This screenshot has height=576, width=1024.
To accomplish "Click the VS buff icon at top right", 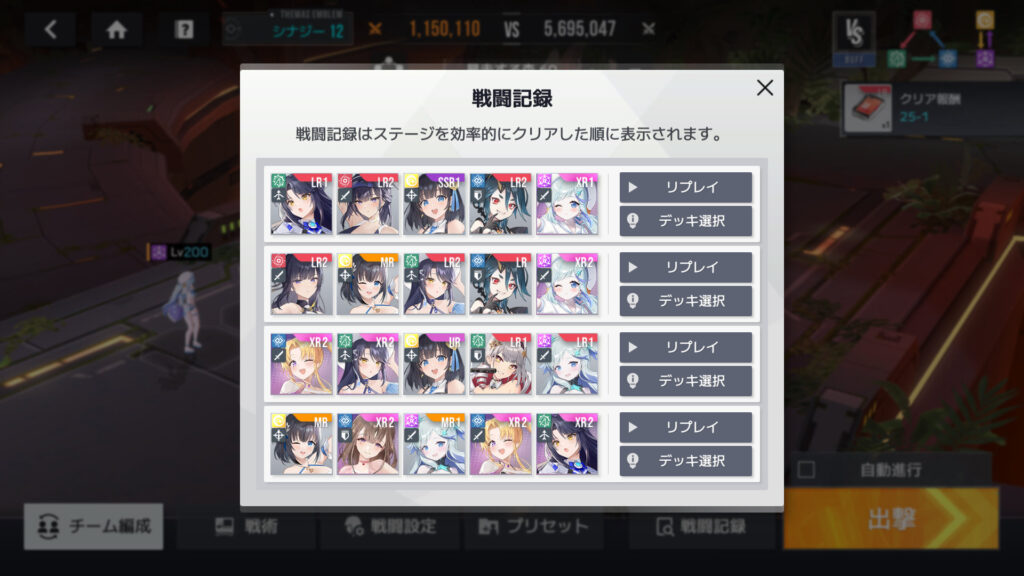I will [x=854, y=37].
